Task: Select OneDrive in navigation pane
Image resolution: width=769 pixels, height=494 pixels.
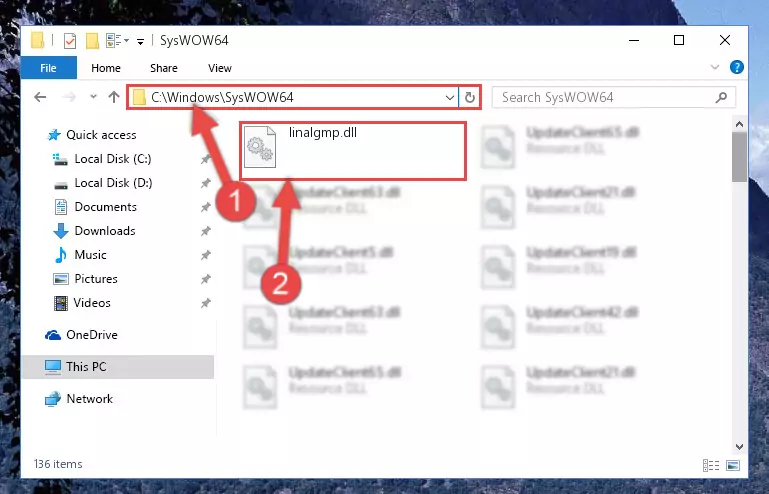Action: (x=92, y=335)
